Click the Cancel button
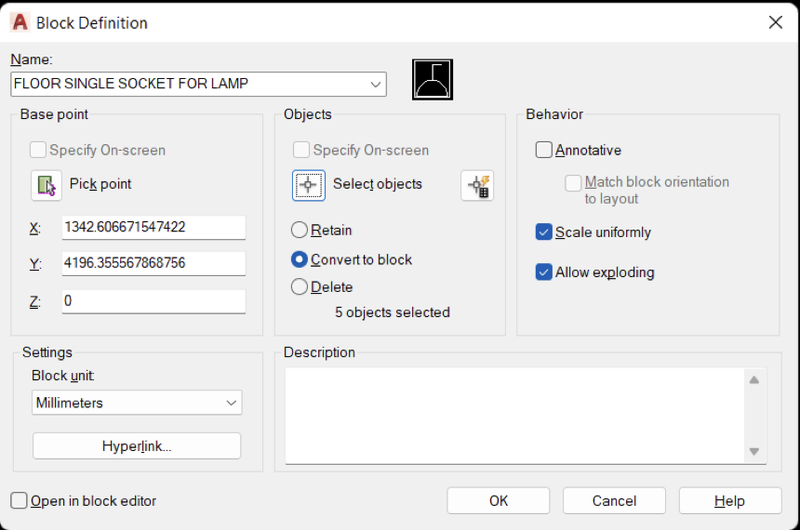The image size is (800, 530). pyautogui.click(x=614, y=501)
